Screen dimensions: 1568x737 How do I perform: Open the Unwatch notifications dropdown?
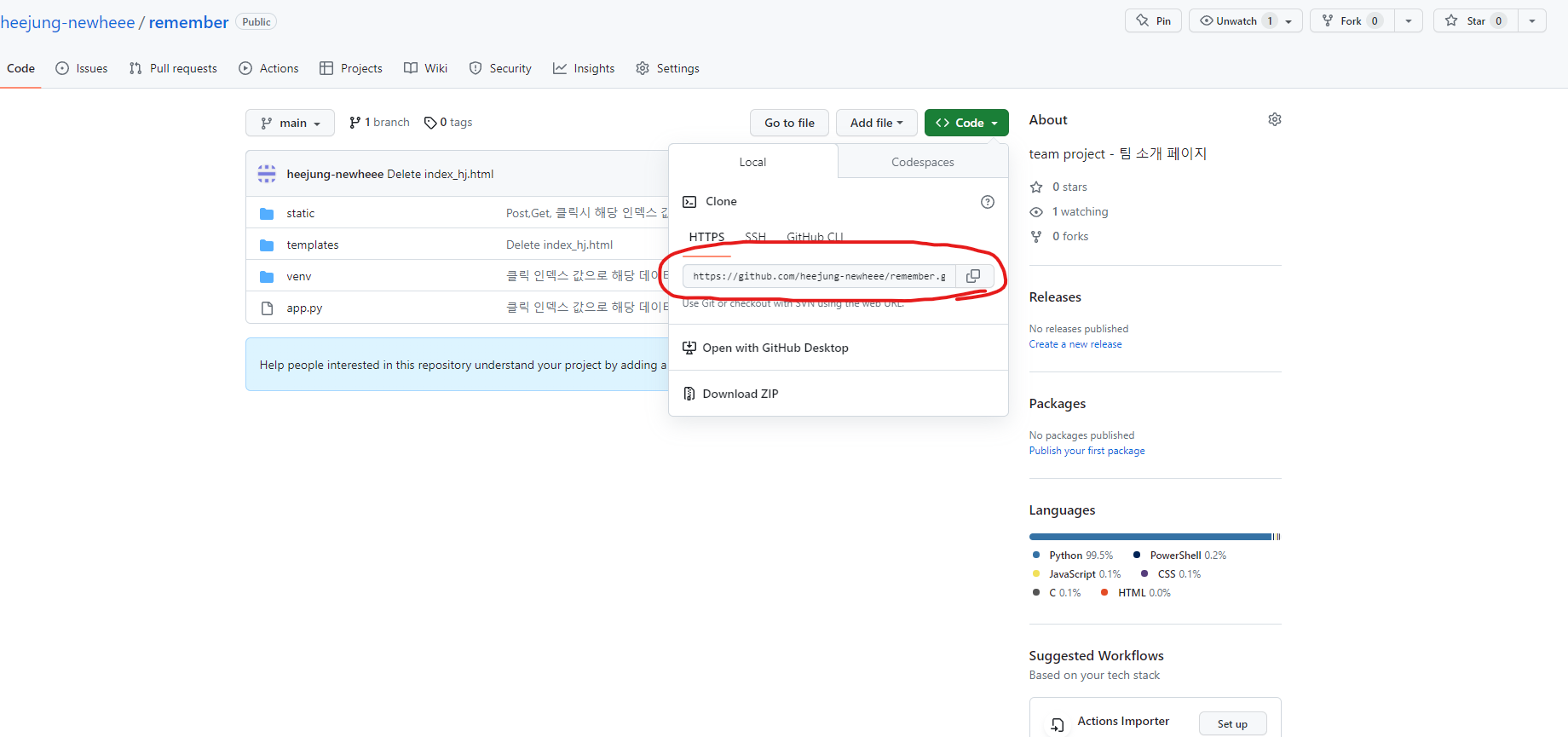[1246, 20]
